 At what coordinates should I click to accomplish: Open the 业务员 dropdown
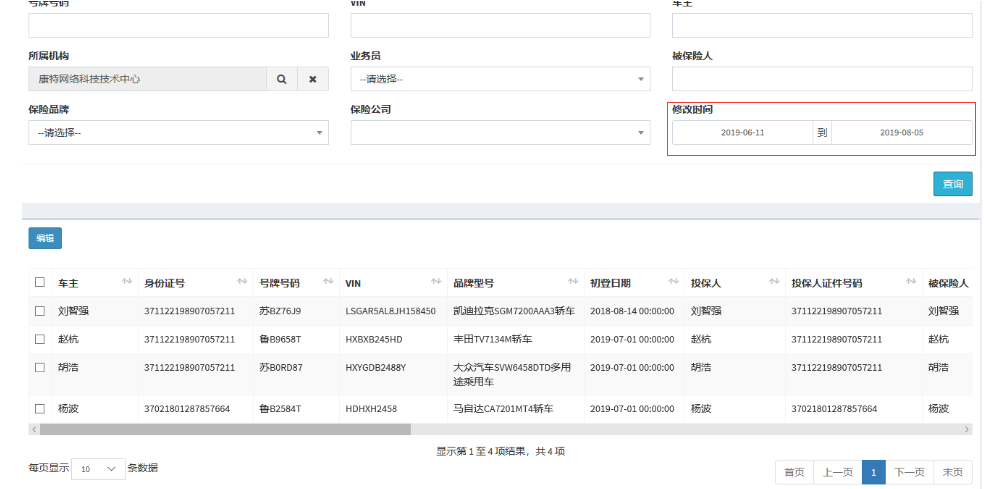pyautogui.click(x=500, y=79)
